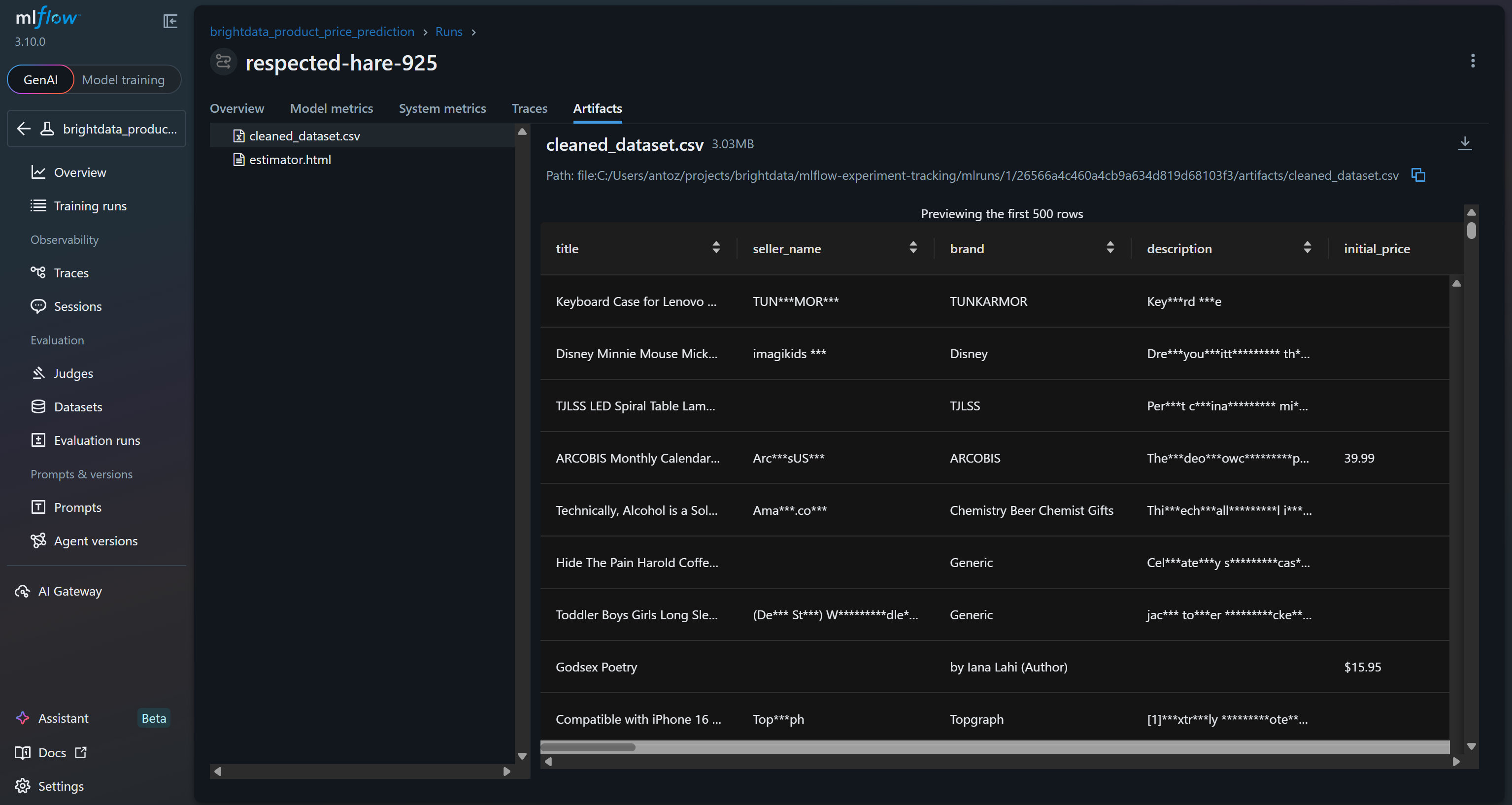
Task: Download the cleaned_dataset.csv artifact
Action: pos(1465,144)
